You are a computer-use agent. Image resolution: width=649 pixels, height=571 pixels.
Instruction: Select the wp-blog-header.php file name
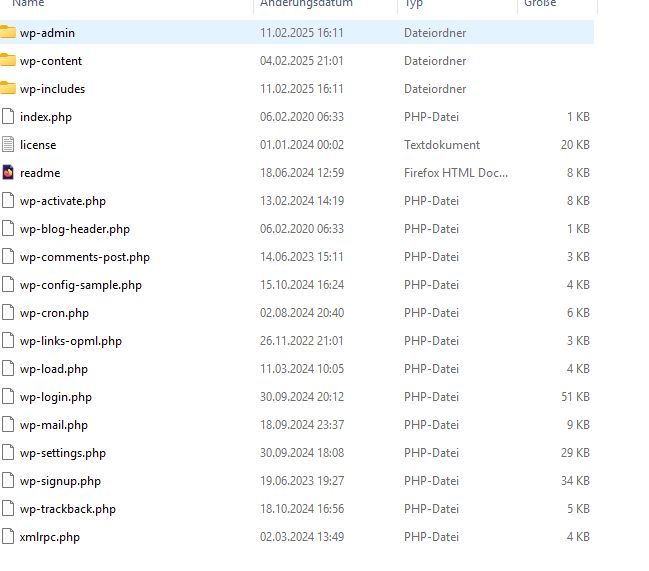pyautogui.click(x=74, y=229)
